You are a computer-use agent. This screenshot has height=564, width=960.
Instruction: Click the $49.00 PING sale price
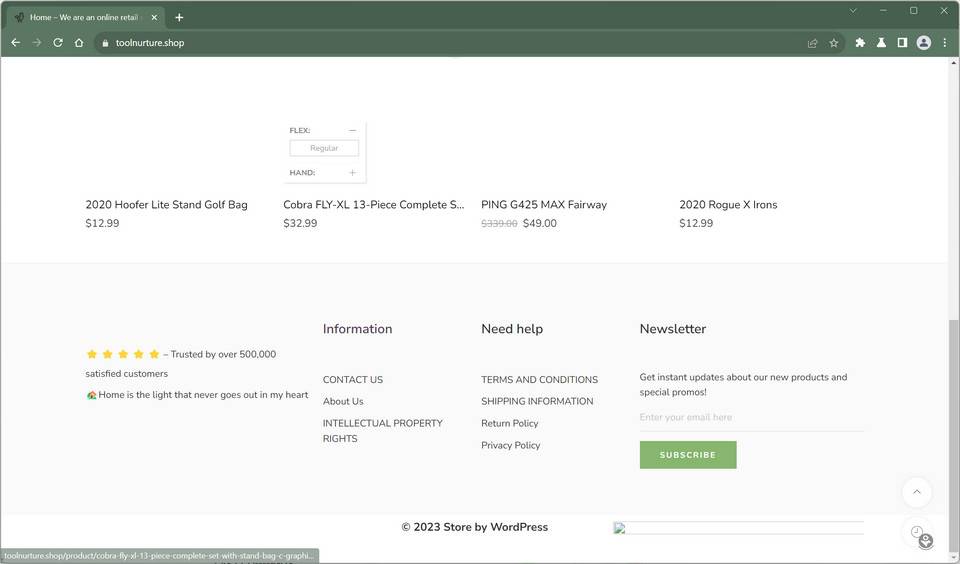540,224
